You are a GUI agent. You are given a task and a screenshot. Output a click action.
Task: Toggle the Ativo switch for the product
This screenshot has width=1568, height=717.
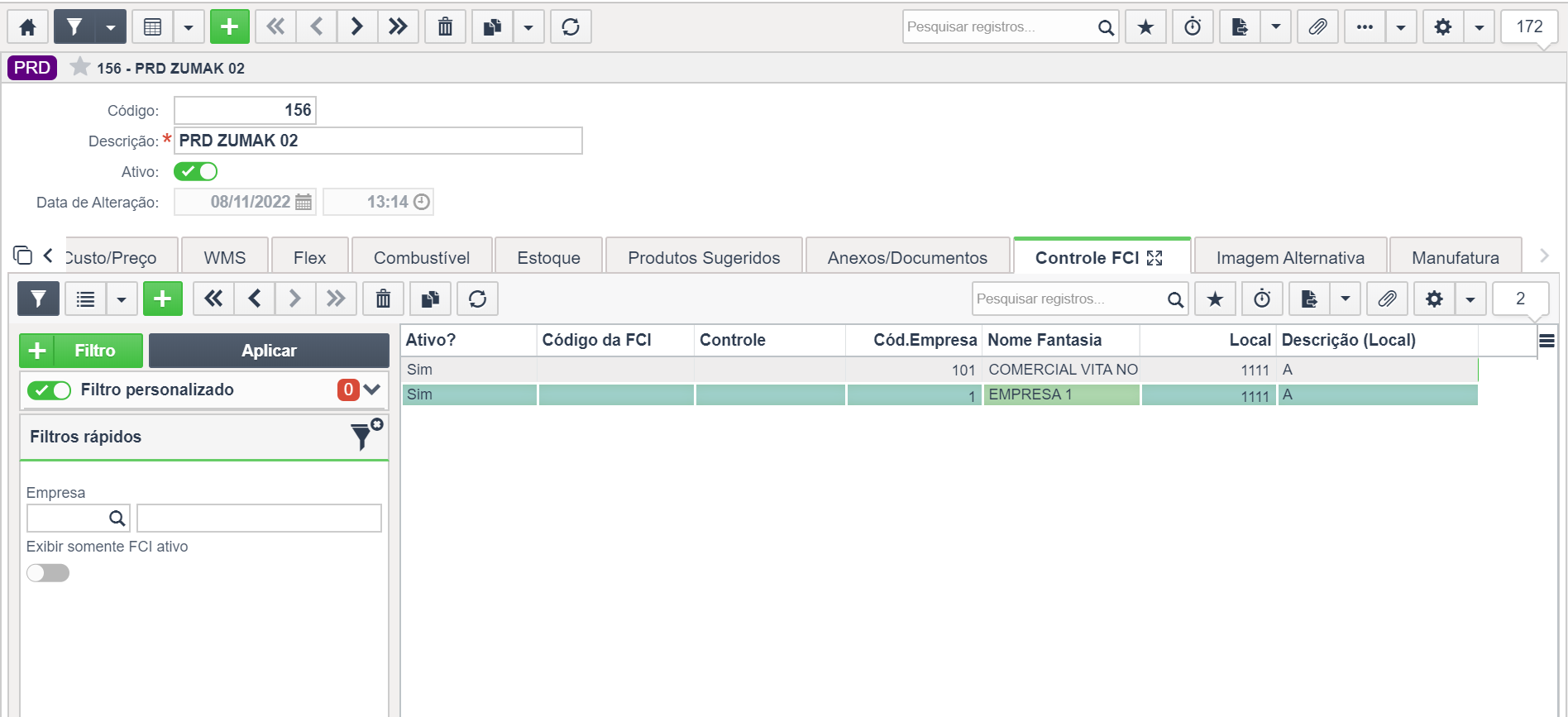[195, 171]
